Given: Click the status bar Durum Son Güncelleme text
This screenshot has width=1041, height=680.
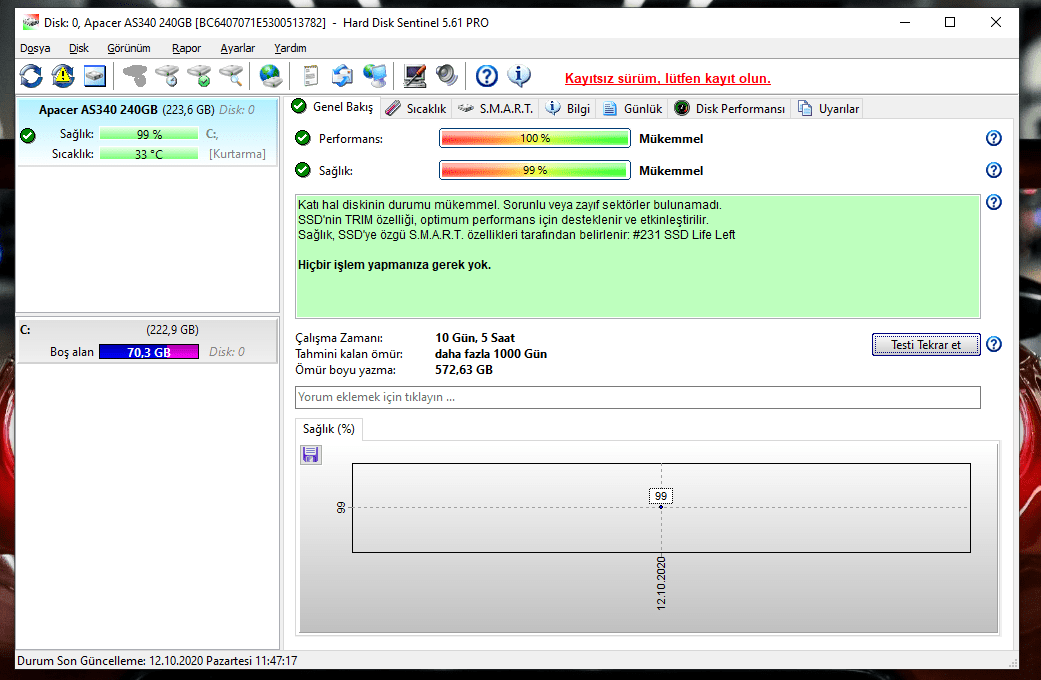Looking at the screenshot, I should pyautogui.click(x=157, y=661).
